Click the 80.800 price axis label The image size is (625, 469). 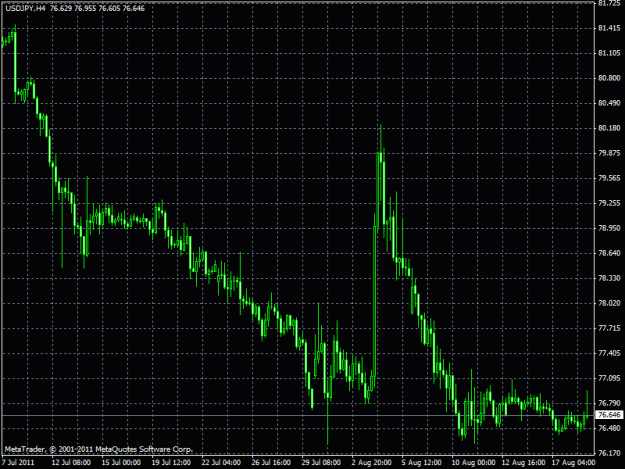pos(609,78)
